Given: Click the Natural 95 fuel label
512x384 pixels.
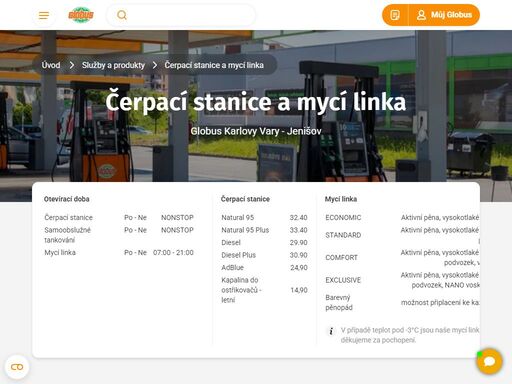Looking at the screenshot, I should coord(238,218).
